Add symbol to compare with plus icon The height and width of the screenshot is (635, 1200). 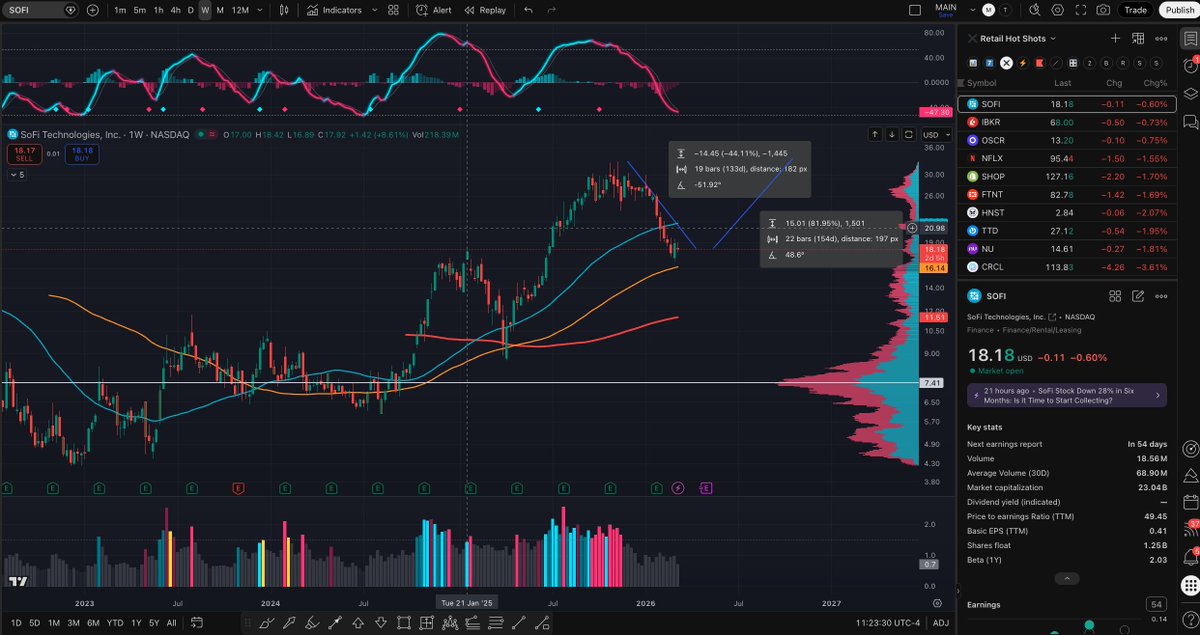[x=92, y=10]
